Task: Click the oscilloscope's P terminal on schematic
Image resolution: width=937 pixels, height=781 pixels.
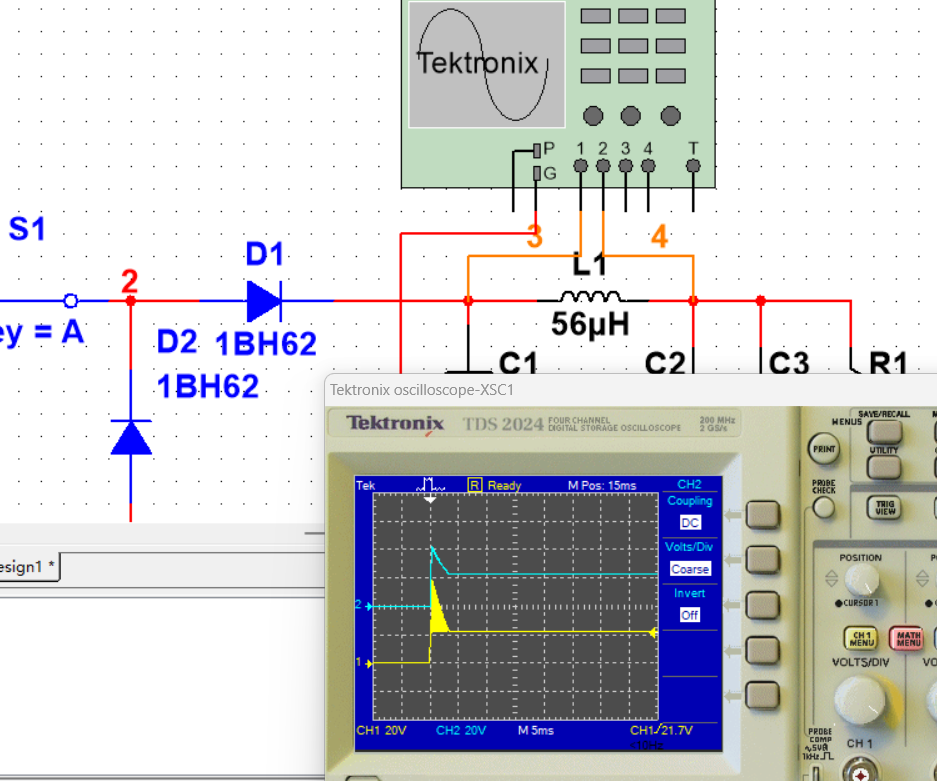Action: (537, 149)
